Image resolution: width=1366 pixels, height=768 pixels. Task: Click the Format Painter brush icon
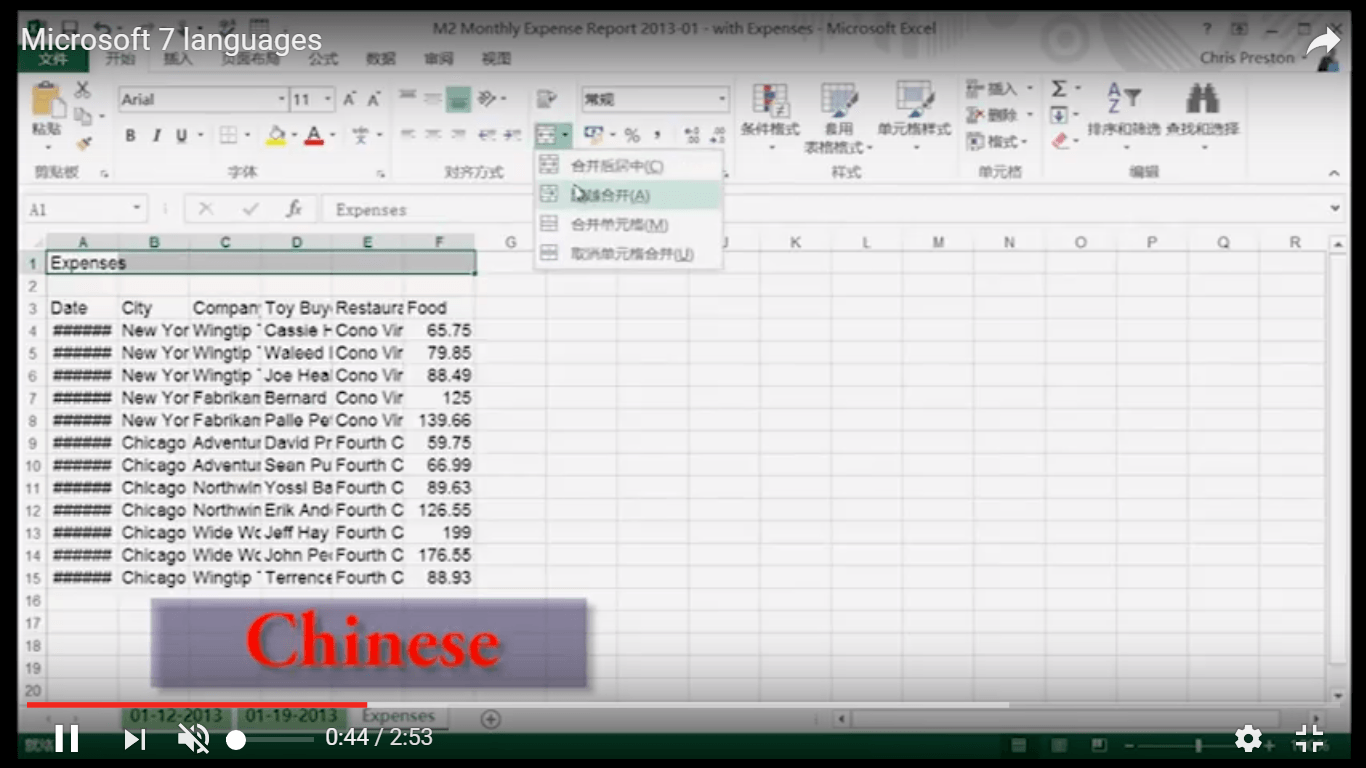point(83,143)
